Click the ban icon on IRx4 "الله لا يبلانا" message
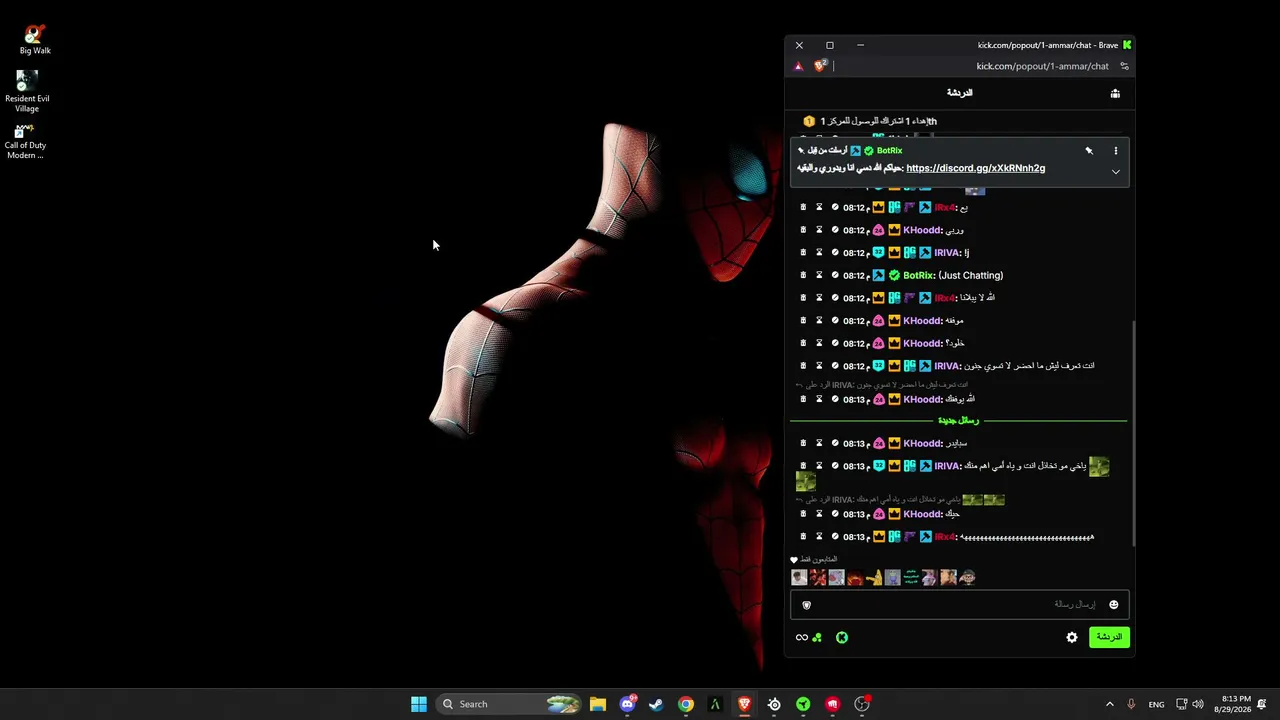Screen dimensions: 1280x720 835,298
